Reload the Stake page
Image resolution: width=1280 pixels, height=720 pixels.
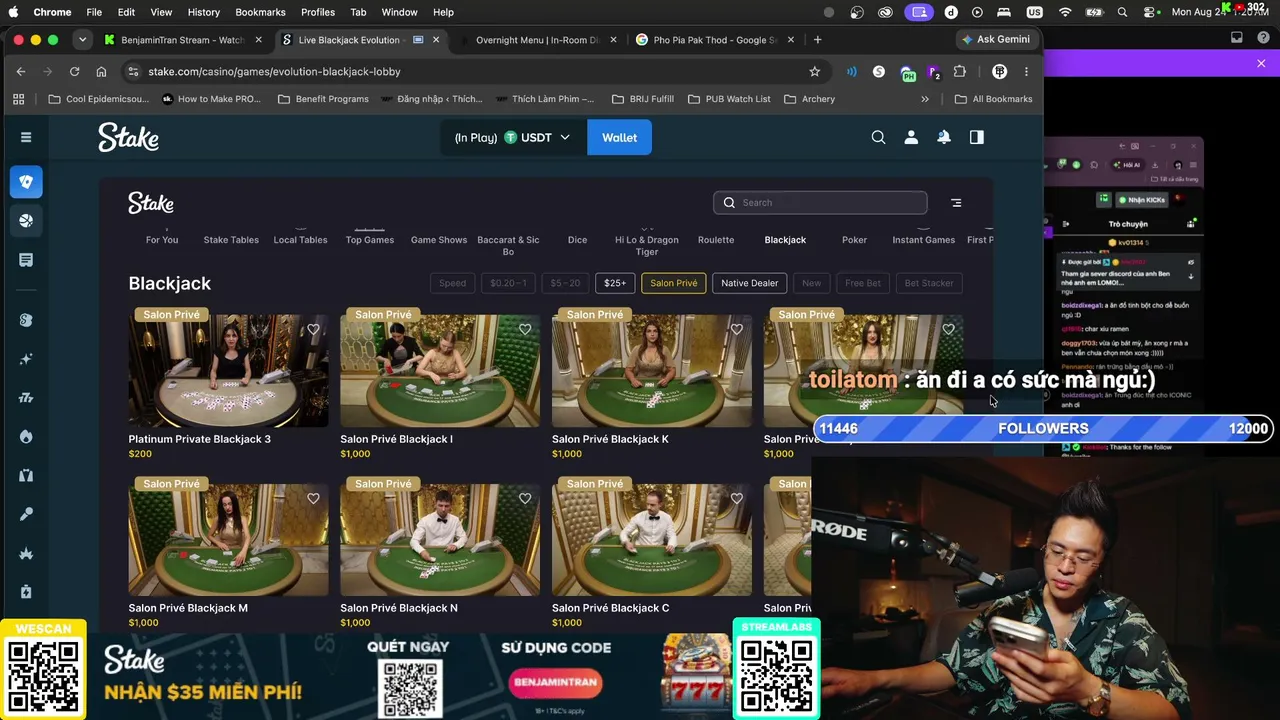tap(74, 72)
